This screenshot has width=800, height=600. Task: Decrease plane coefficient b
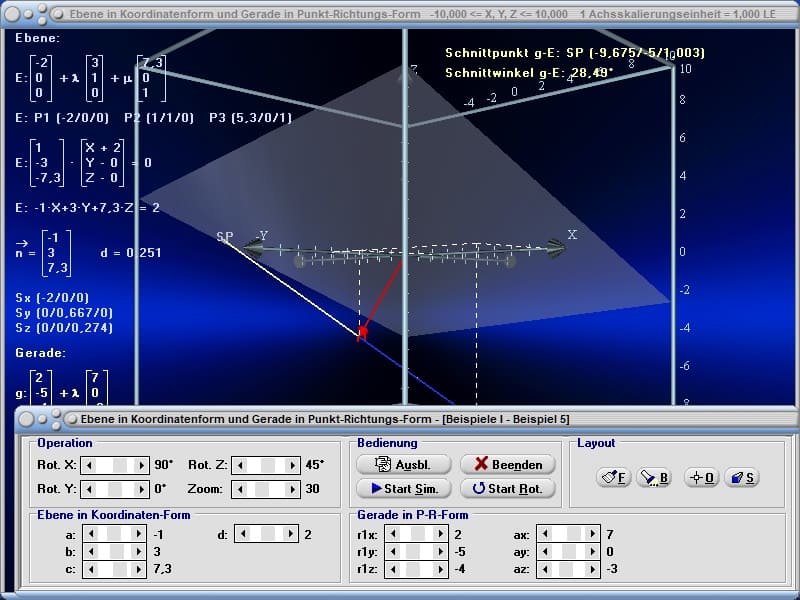coord(91,552)
